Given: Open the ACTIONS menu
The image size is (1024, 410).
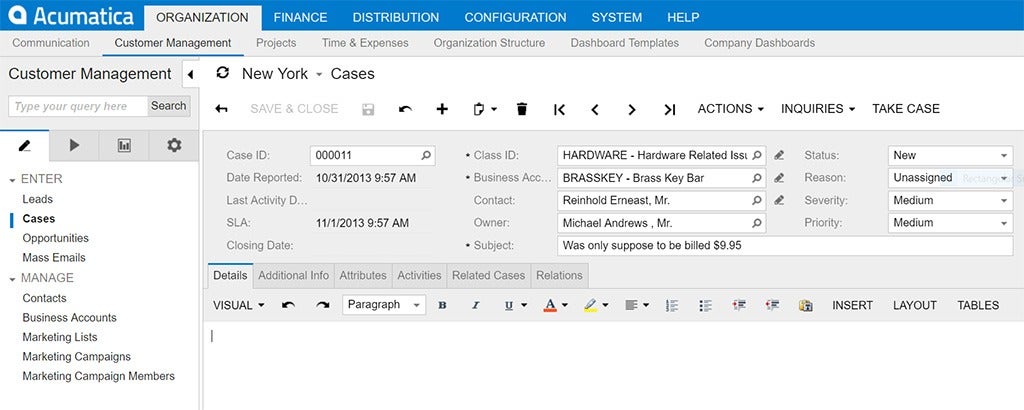Looking at the screenshot, I should 731,109.
